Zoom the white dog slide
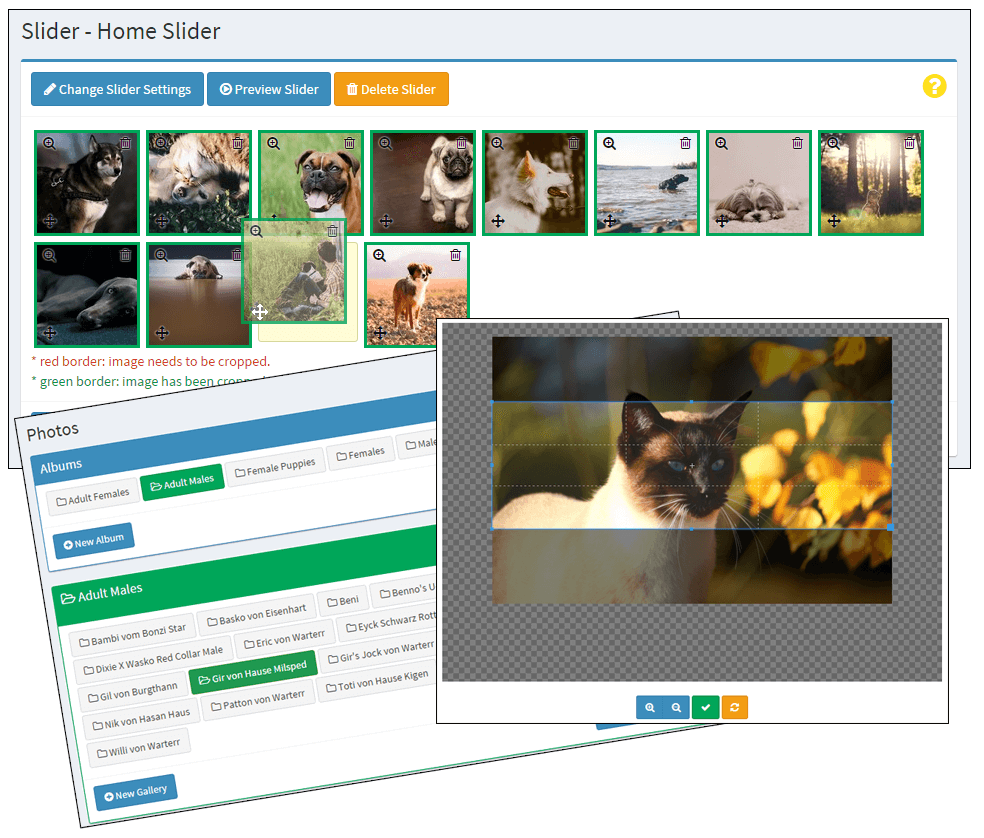Image resolution: width=984 pixels, height=838 pixels. [x=497, y=143]
